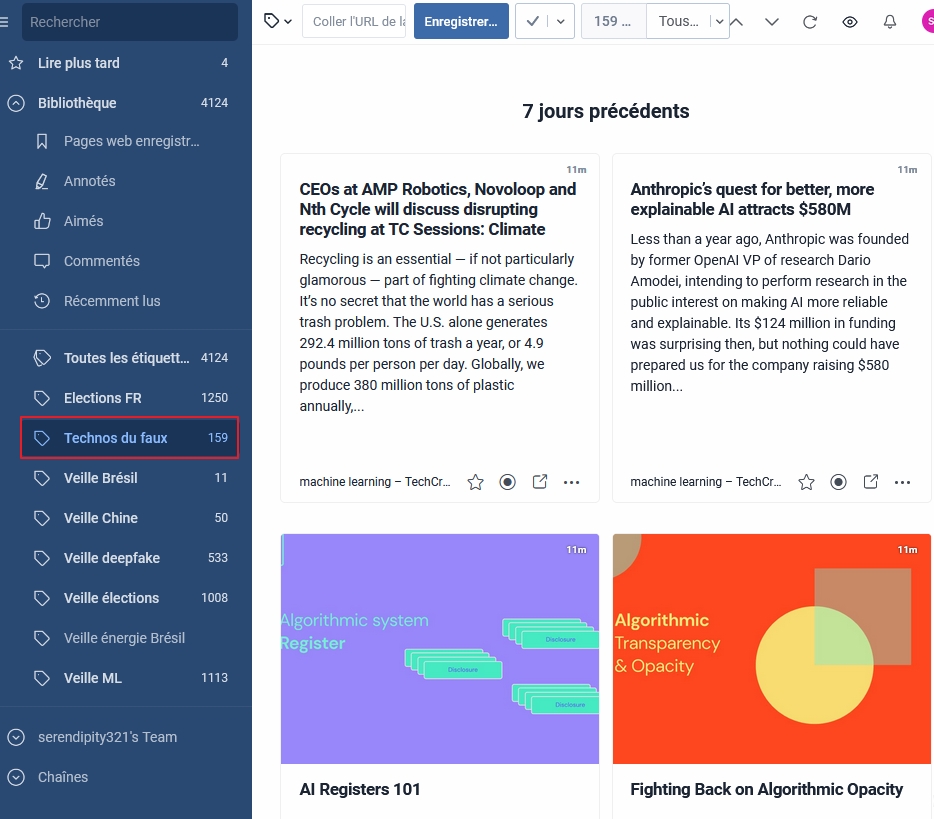Open the Veille deepfake tag
This screenshot has width=934, height=819.
coord(112,558)
